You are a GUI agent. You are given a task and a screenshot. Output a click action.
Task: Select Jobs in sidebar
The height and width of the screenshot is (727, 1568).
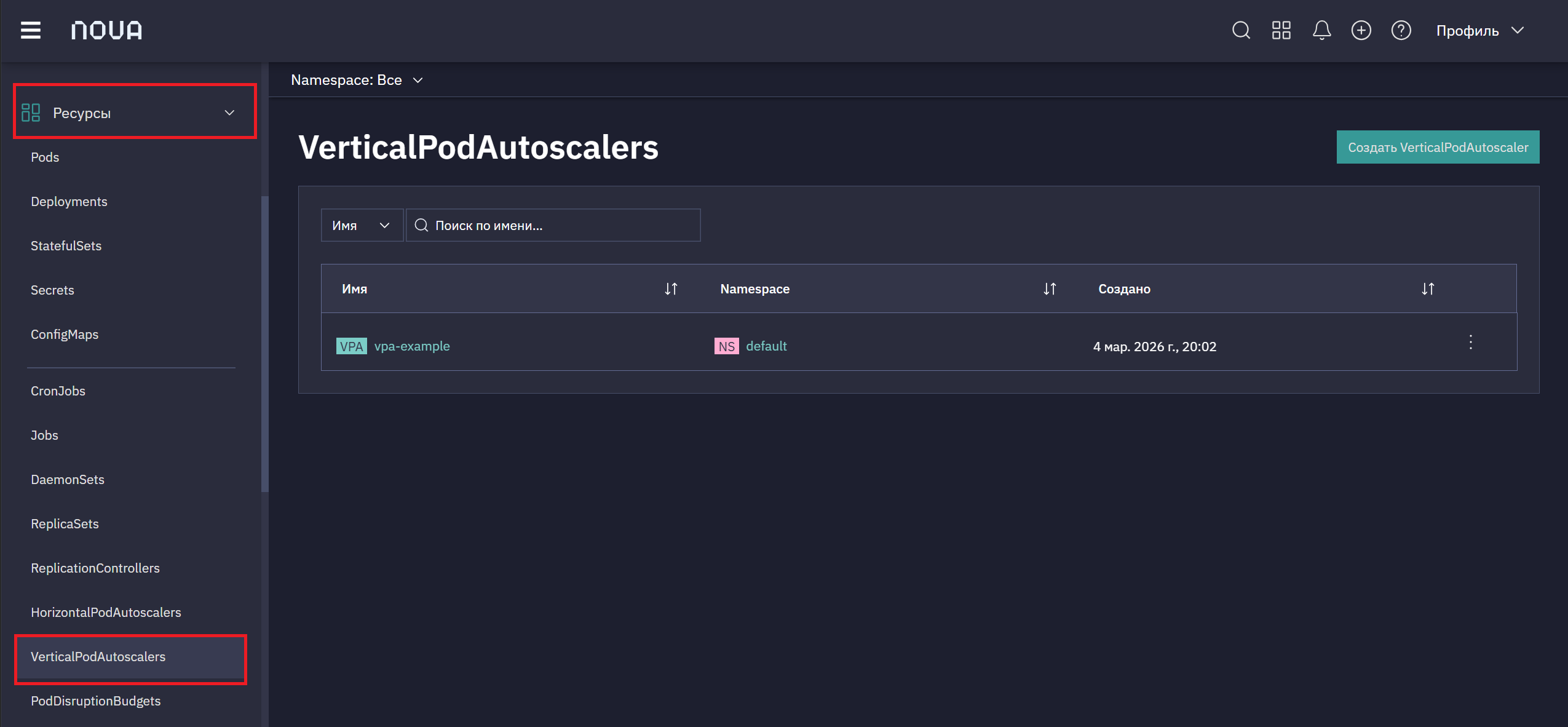point(44,435)
